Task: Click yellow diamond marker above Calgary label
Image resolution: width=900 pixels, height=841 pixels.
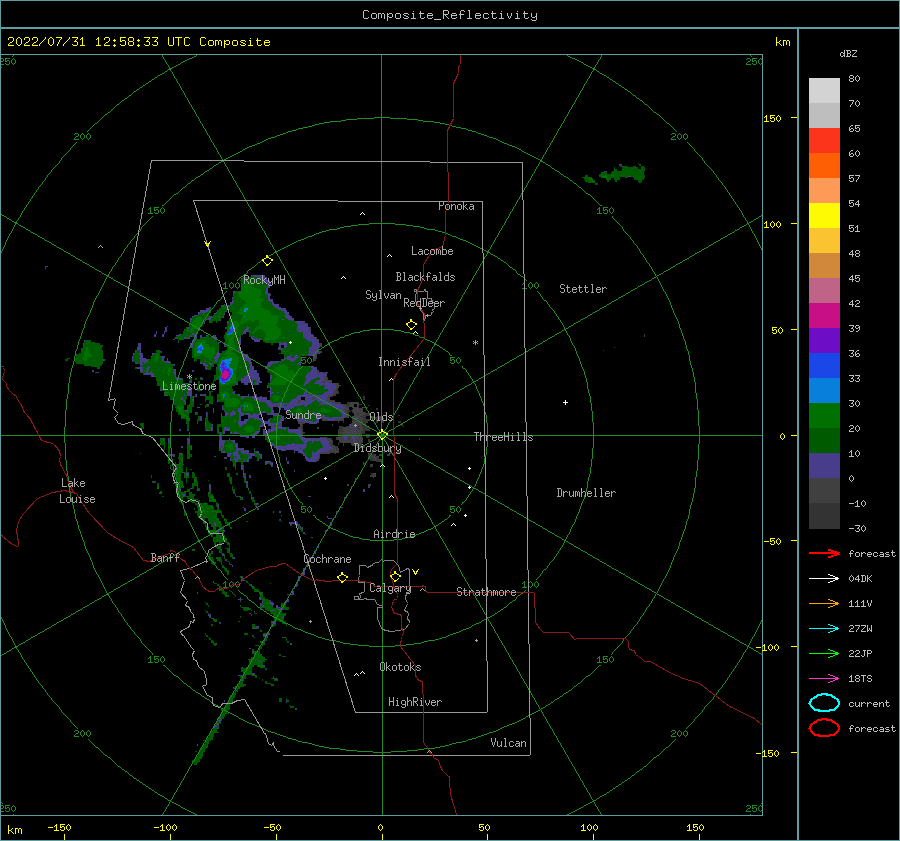Action: tap(395, 576)
